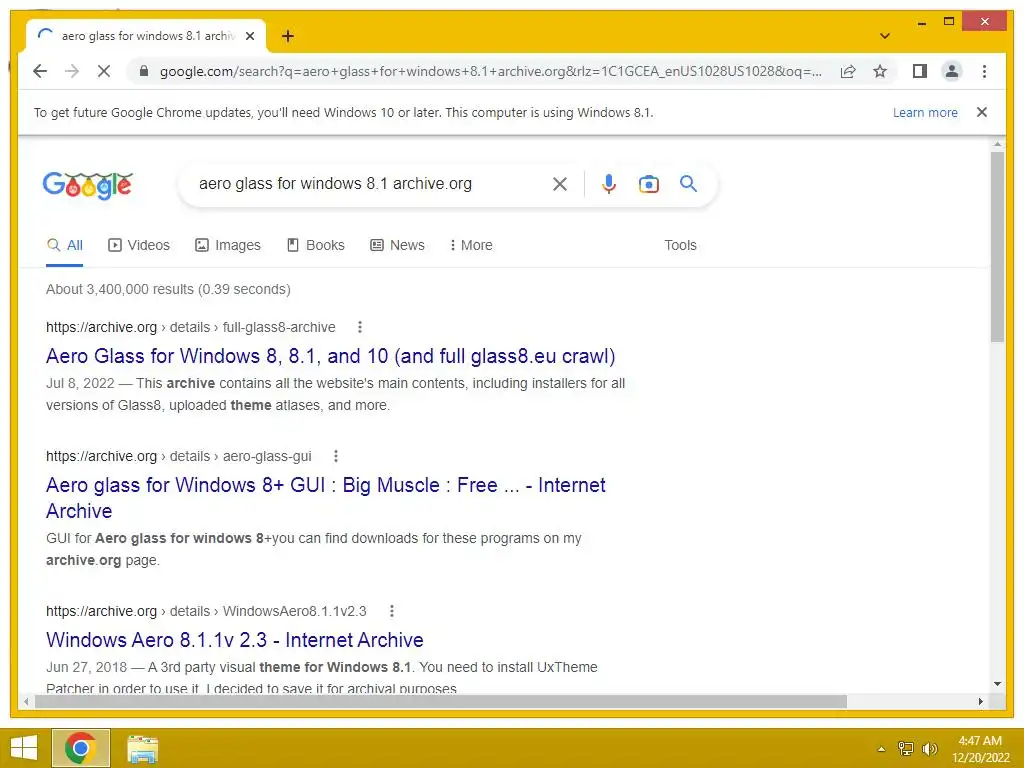This screenshot has height=768, width=1024.
Task: Expand the More search categories menu
Action: tap(471, 246)
